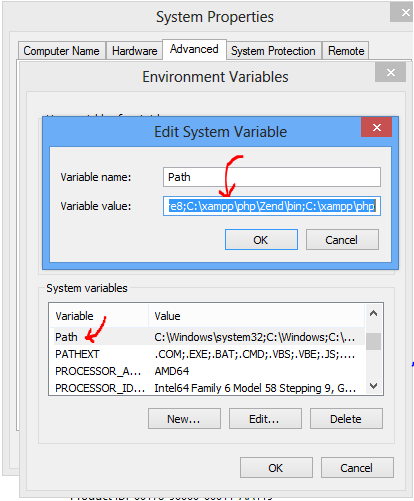414x501 pixels.
Task: Click the AMD64 value cell
Action: [172, 371]
